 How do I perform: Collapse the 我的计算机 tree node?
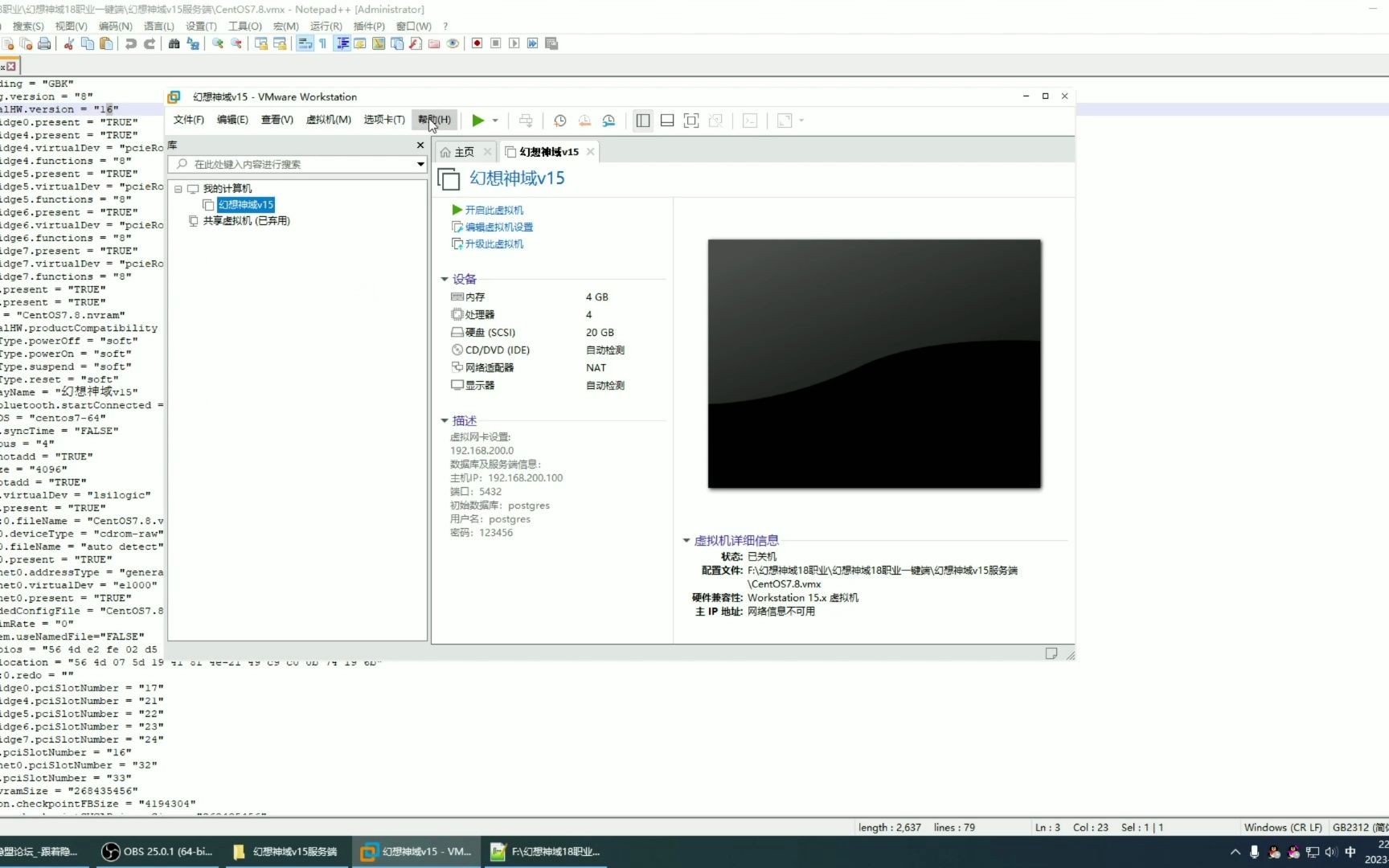(x=178, y=189)
